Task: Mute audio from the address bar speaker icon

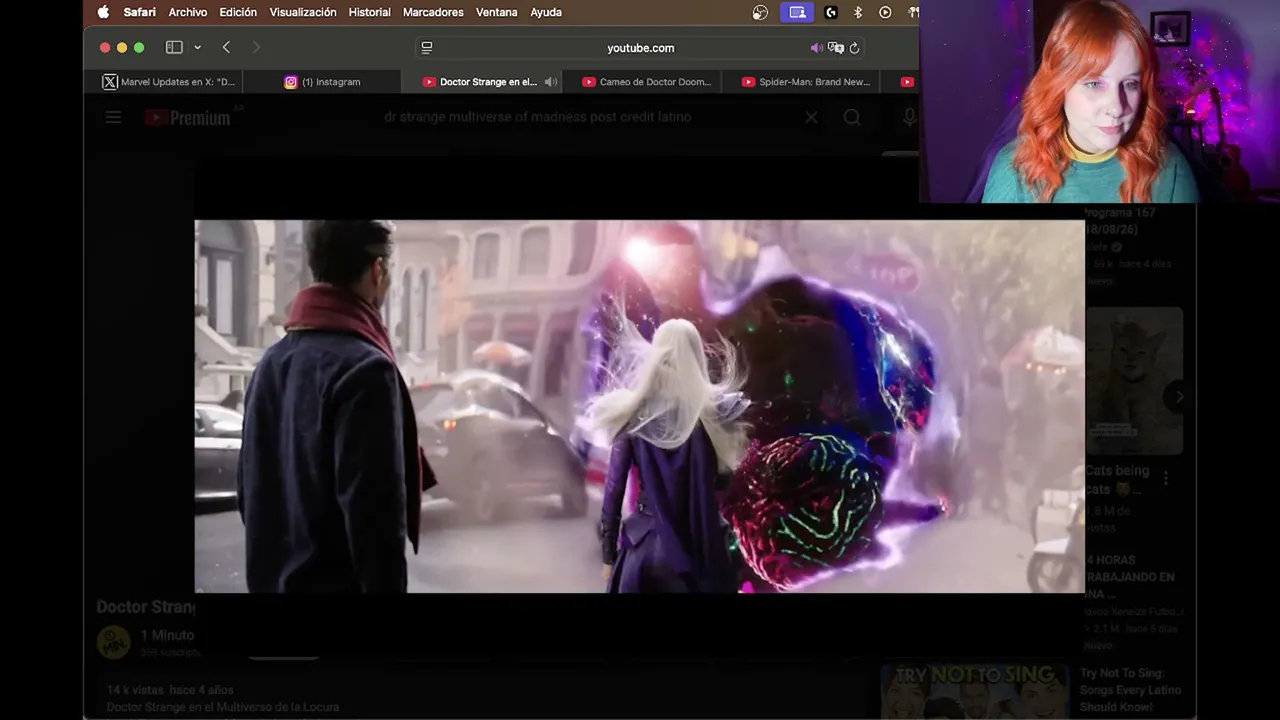Action: pyautogui.click(x=816, y=47)
